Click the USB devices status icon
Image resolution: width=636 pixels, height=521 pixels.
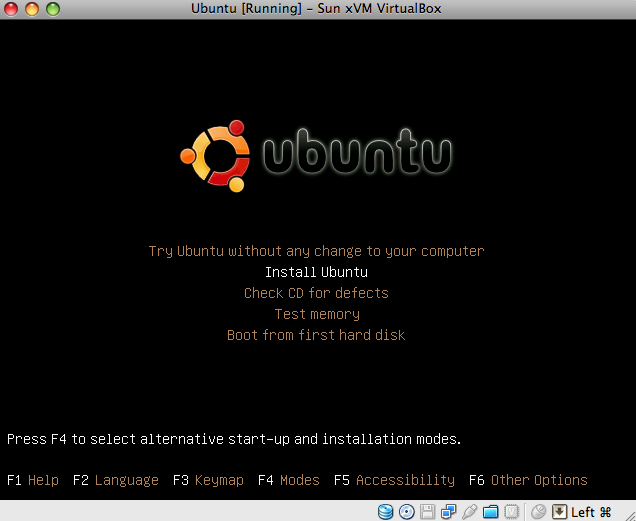pyautogui.click(x=469, y=512)
